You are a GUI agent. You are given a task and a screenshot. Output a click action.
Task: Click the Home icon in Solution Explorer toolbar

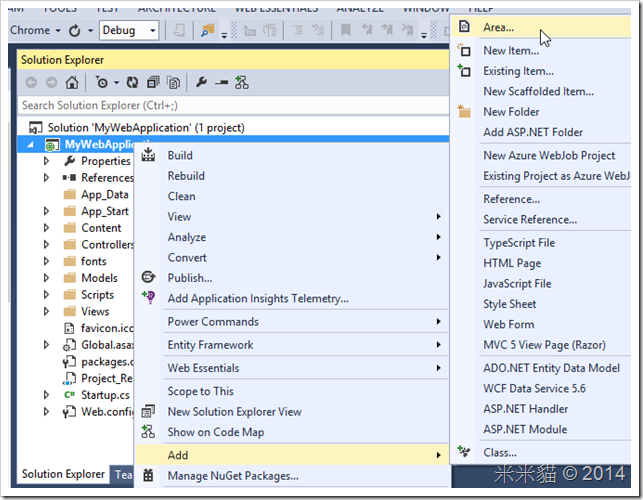(72, 82)
